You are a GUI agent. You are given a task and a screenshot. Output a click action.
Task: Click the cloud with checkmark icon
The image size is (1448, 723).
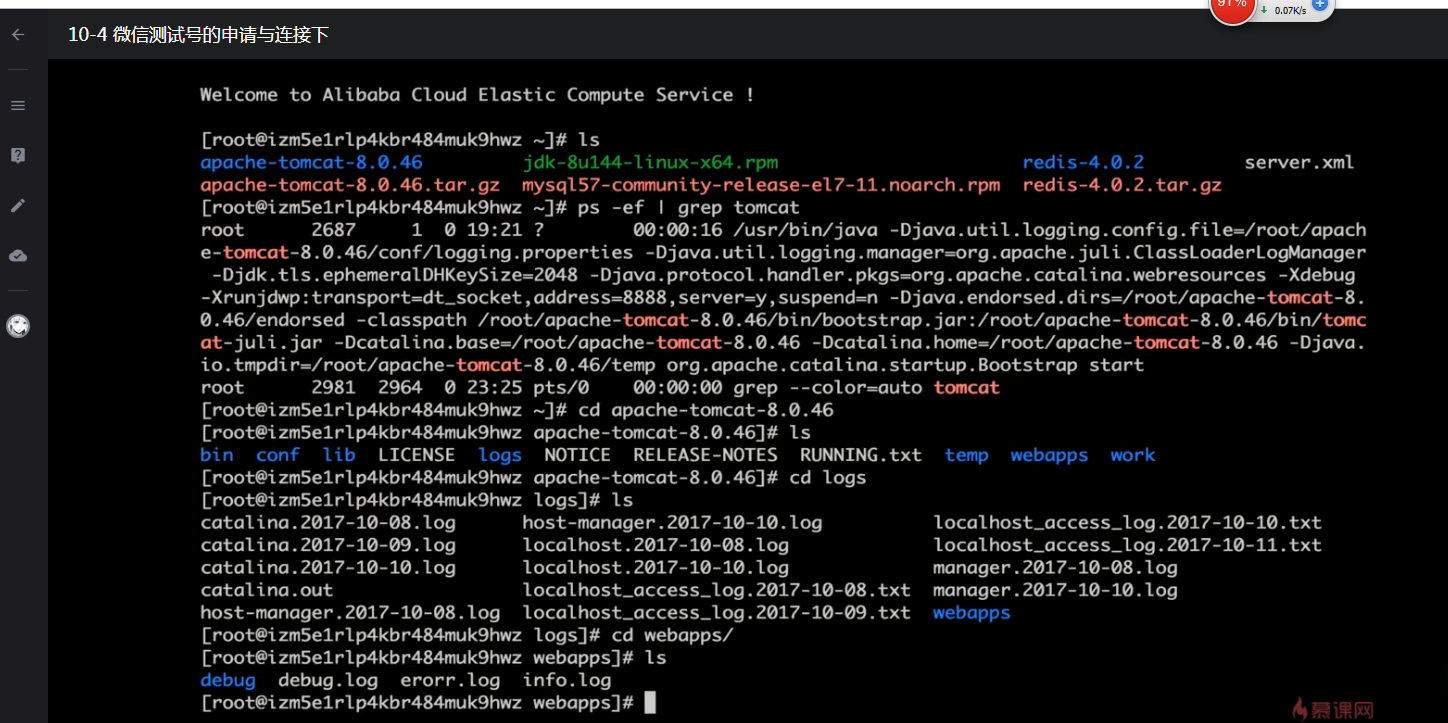[x=17, y=256]
